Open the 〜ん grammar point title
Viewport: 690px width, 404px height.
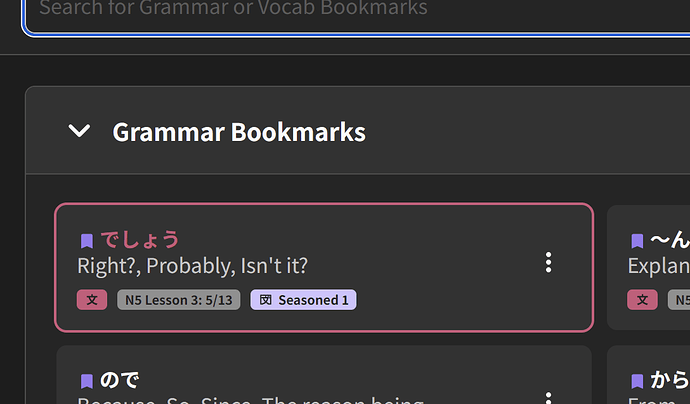coord(668,240)
